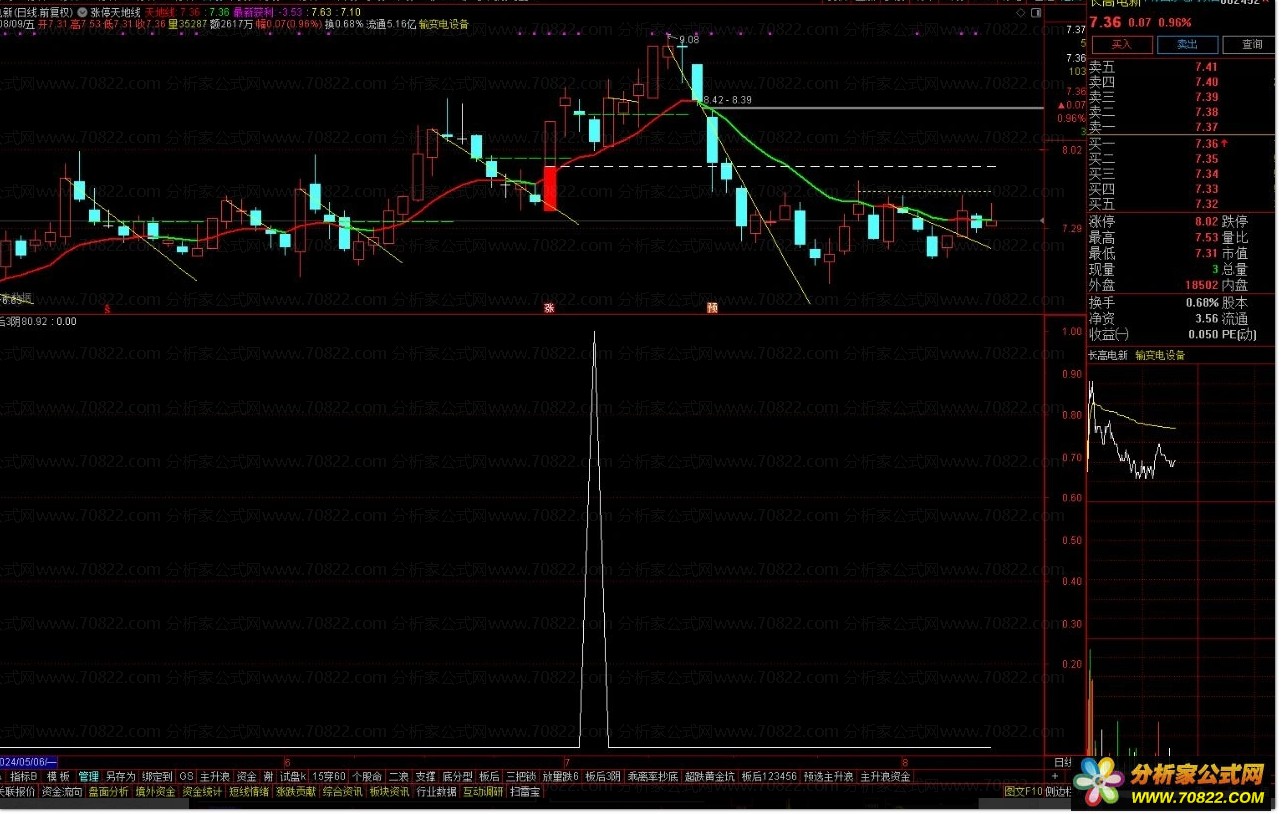Click the diamond icon above the chart
The height and width of the screenshot is (814, 1281).
(x=1021, y=13)
